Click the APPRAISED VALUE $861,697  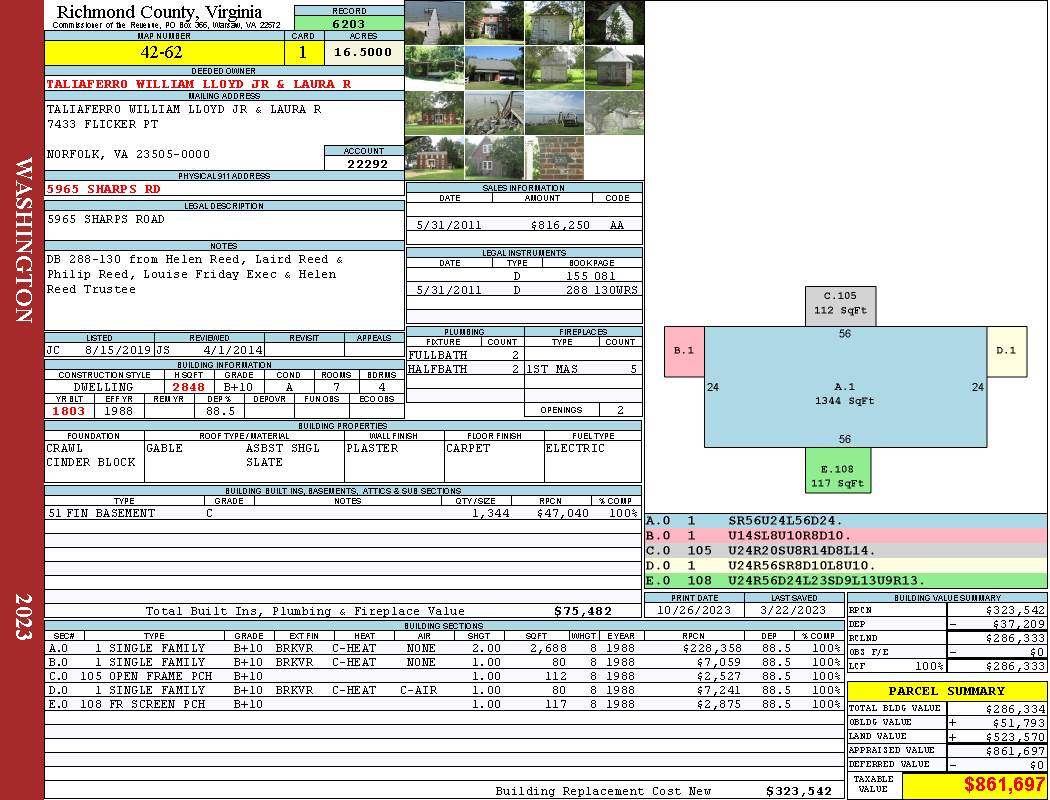click(1015, 750)
